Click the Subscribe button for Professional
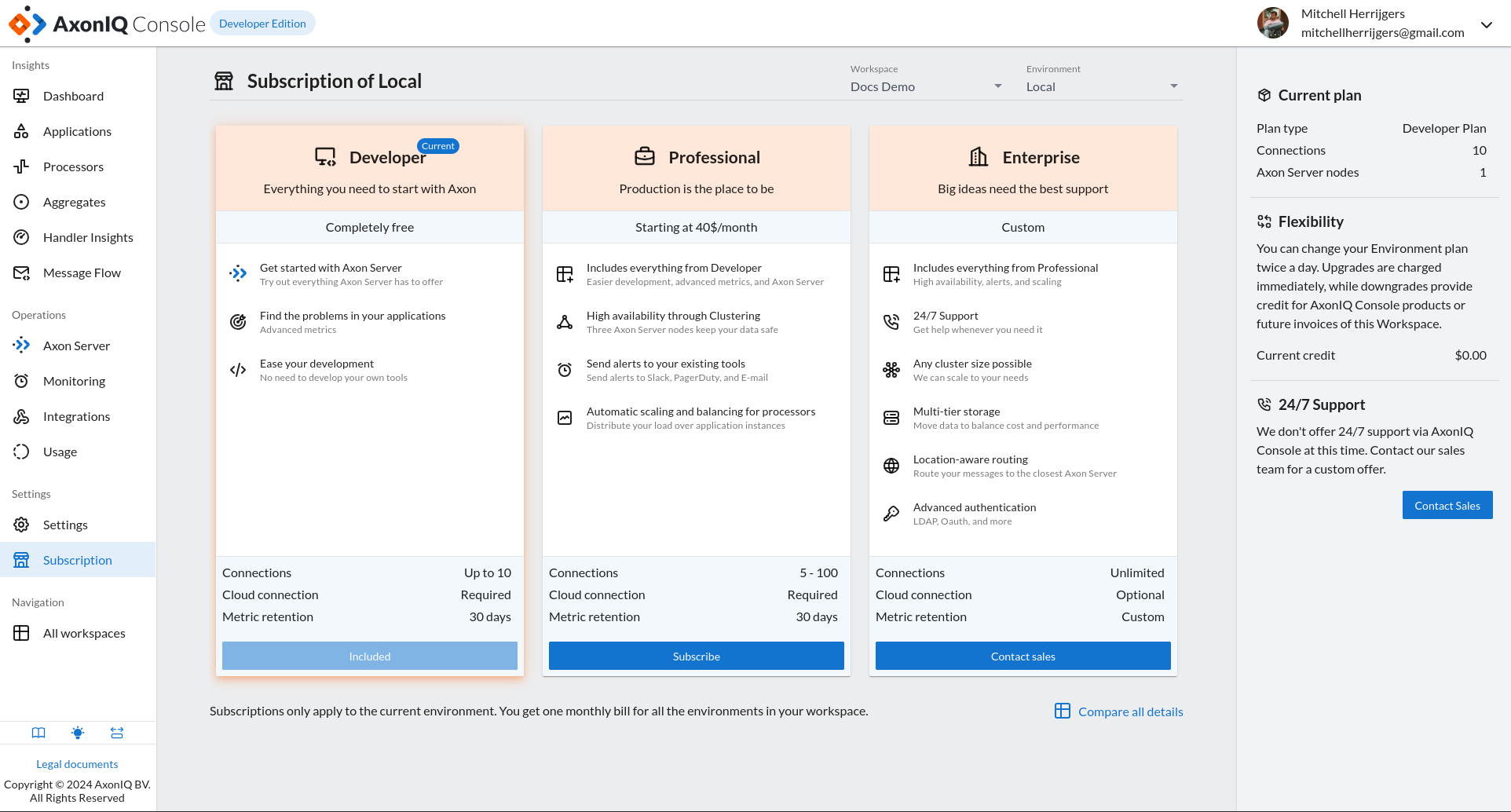Image resolution: width=1511 pixels, height=812 pixels. [x=697, y=656]
